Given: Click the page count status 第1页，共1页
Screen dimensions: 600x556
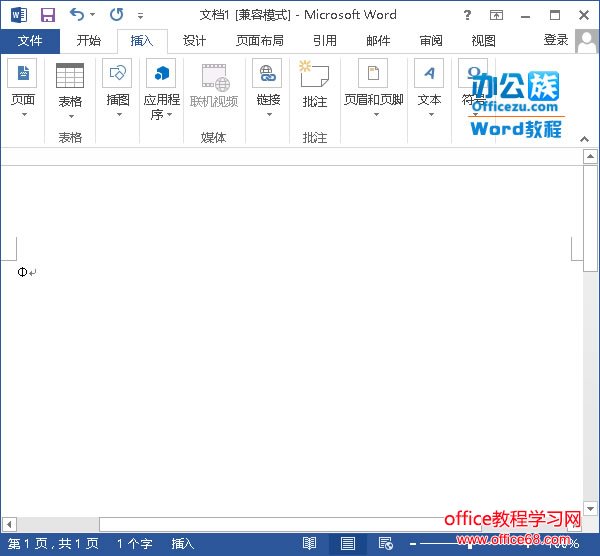Looking at the screenshot, I should pyautogui.click(x=53, y=543).
